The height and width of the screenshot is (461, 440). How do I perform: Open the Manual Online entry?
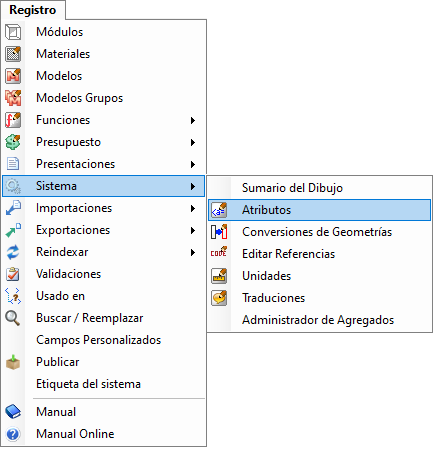coord(103,434)
